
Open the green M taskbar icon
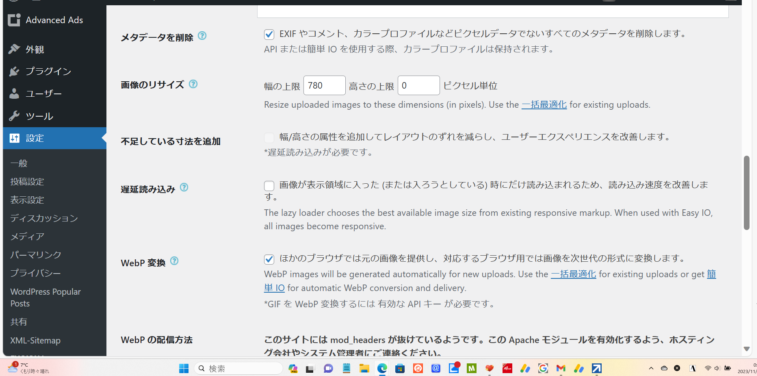(x=471, y=368)
